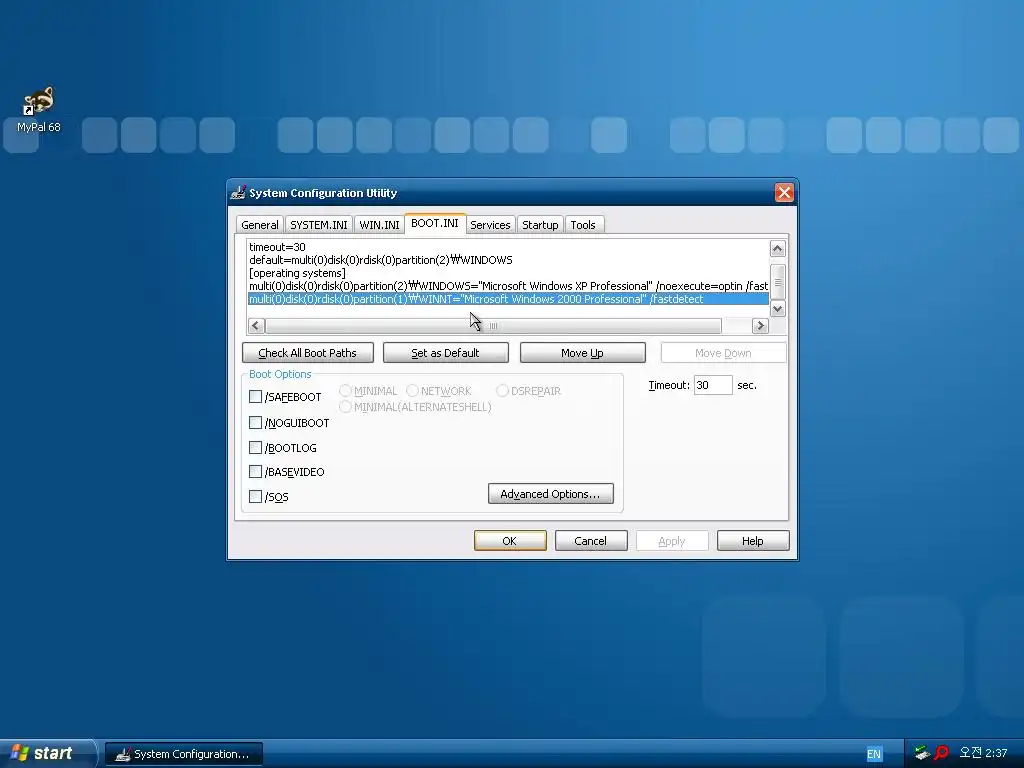Click the Move Up button
Viewport: 1024px width, 768px height.
(x=583, y=353)
